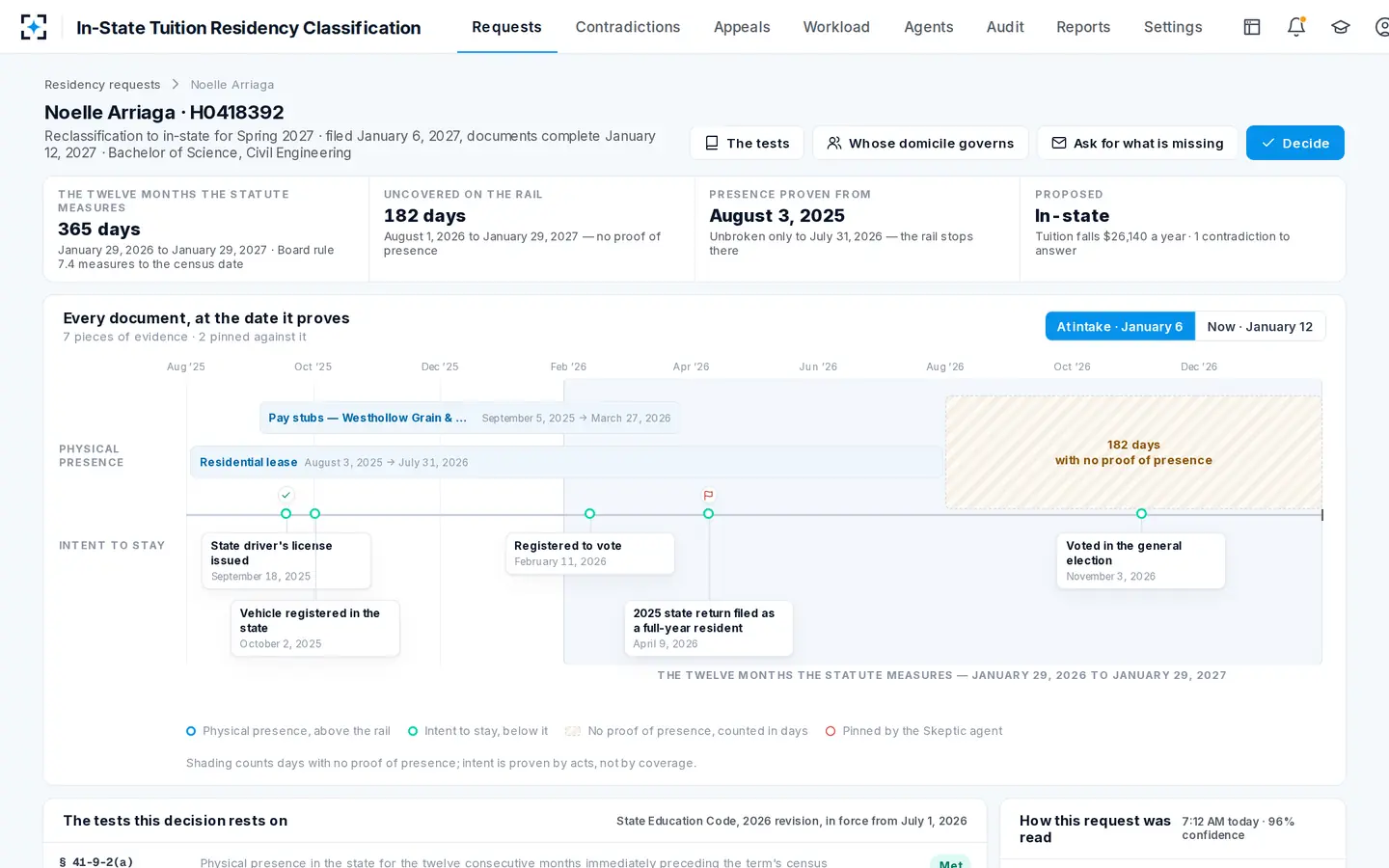
Task: Click the red flag pin on the rail
Action: (x=708, y=495)
